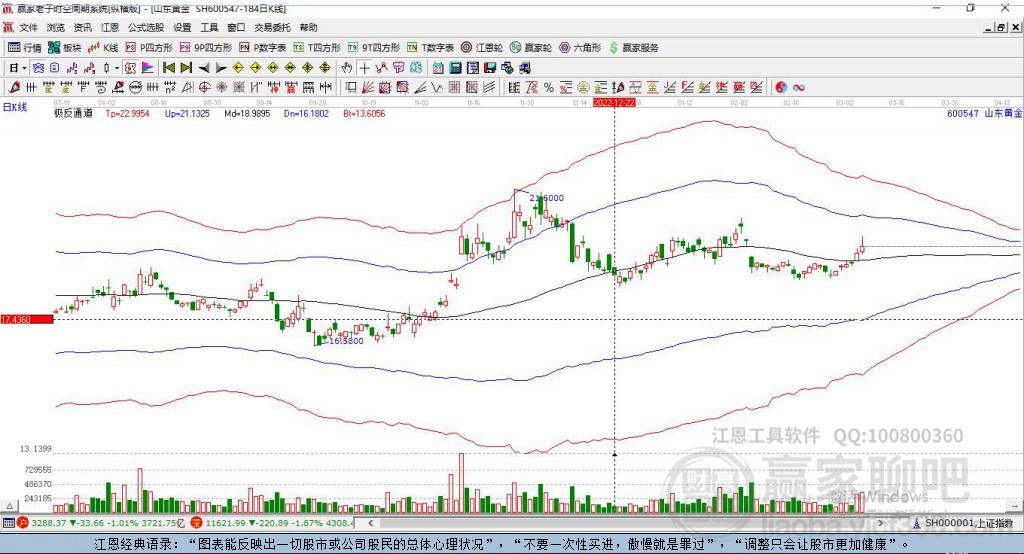Click the Tp=22.9954 value
1024x554 pixels.
click(127, 113)
